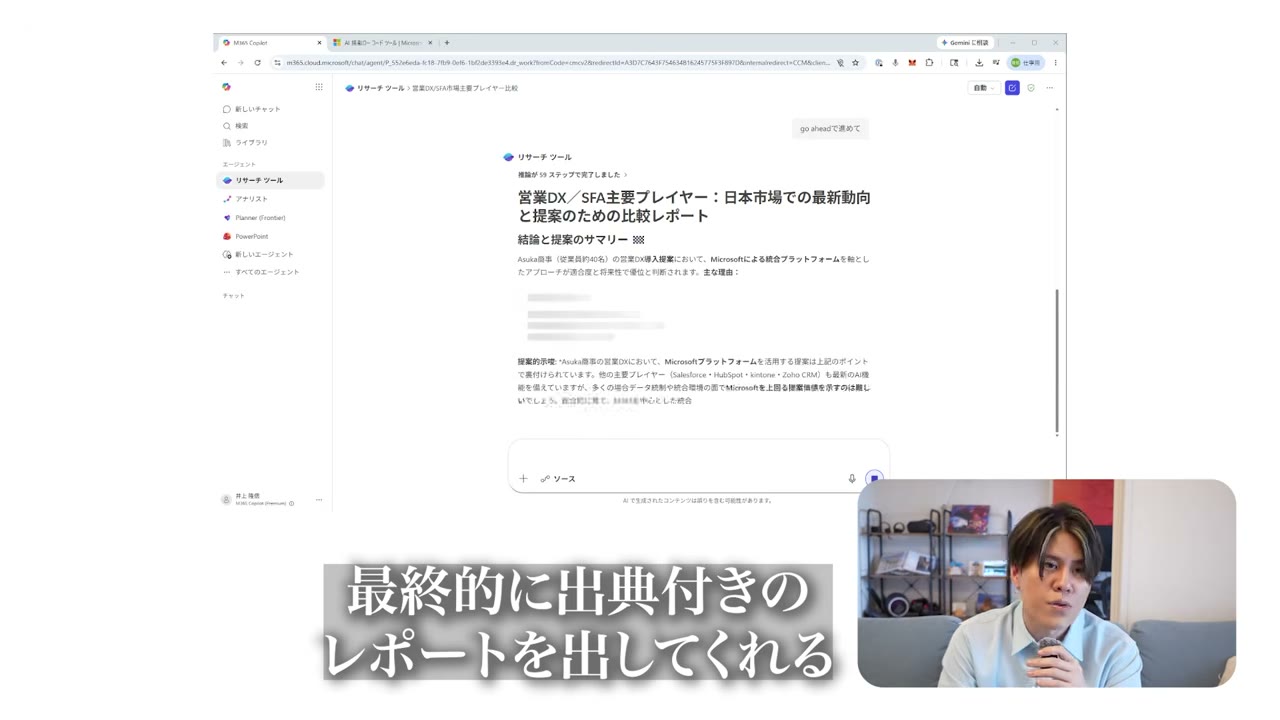This screenshot has height=720, width=1280.
Task: Click the shield check icon in header
Action: click(x=1031, y=88)
